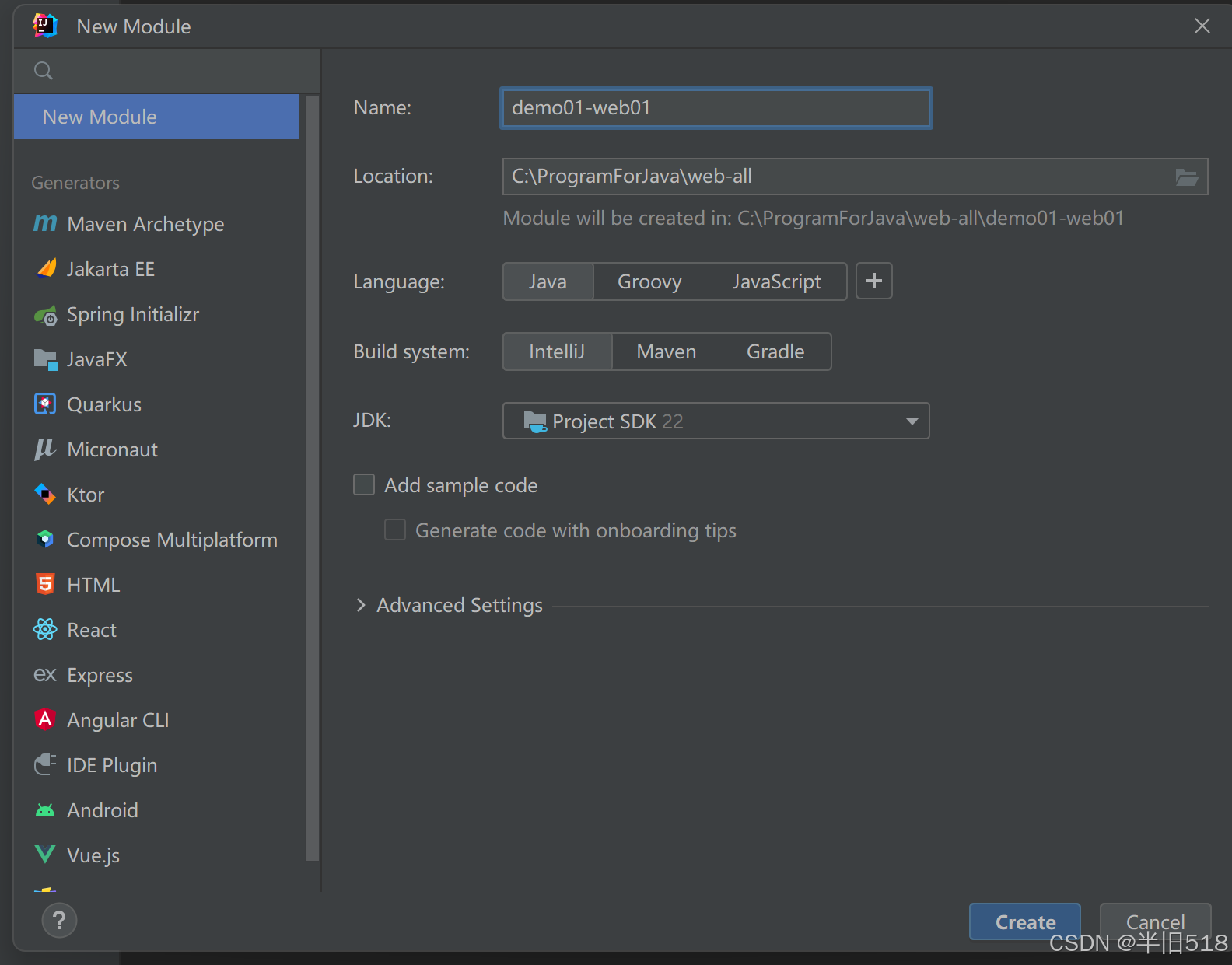Select the Quarkus generator label
The image size is (1232, 965).
point(104,404)
